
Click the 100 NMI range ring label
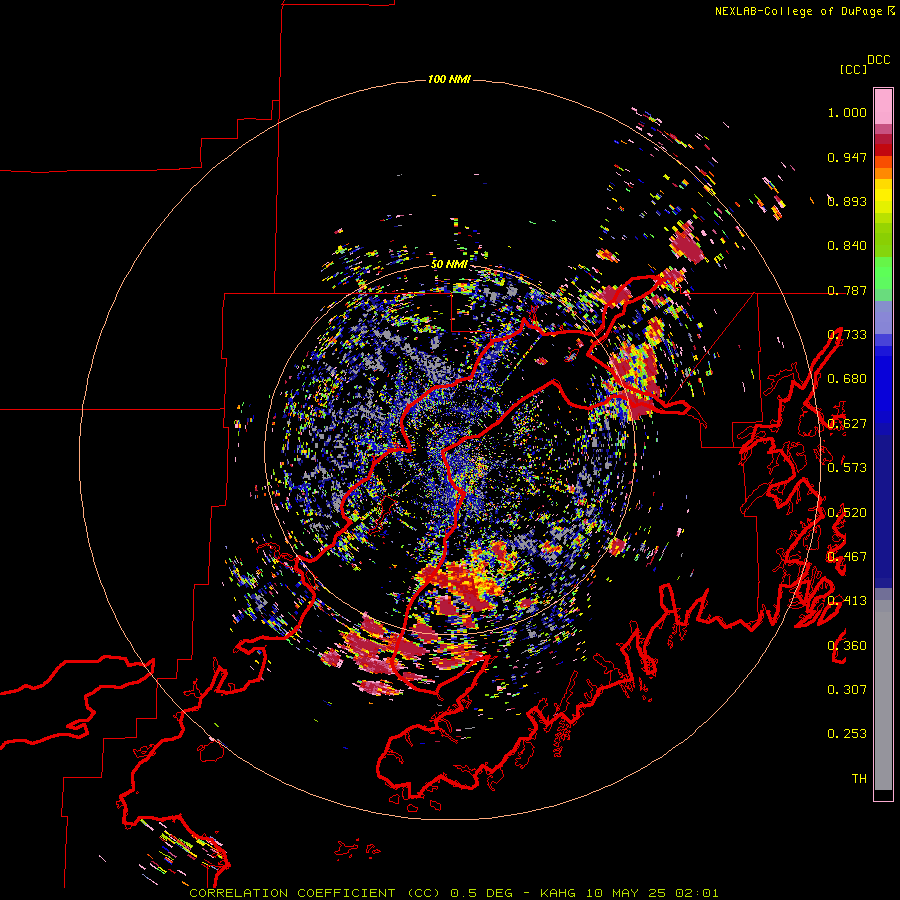449,79
